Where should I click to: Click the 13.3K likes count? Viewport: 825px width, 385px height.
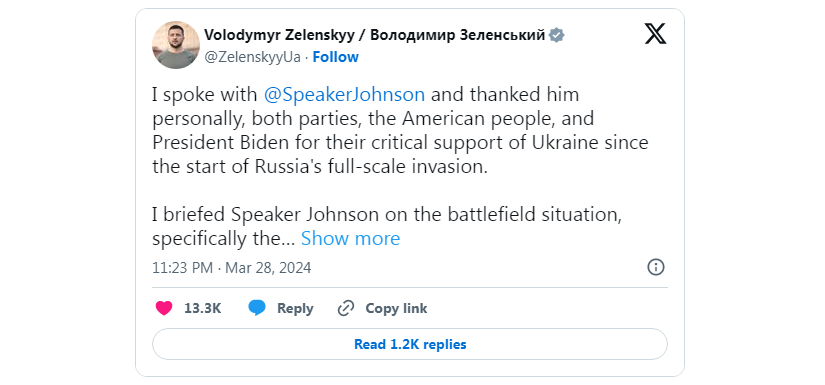point(203,308)
